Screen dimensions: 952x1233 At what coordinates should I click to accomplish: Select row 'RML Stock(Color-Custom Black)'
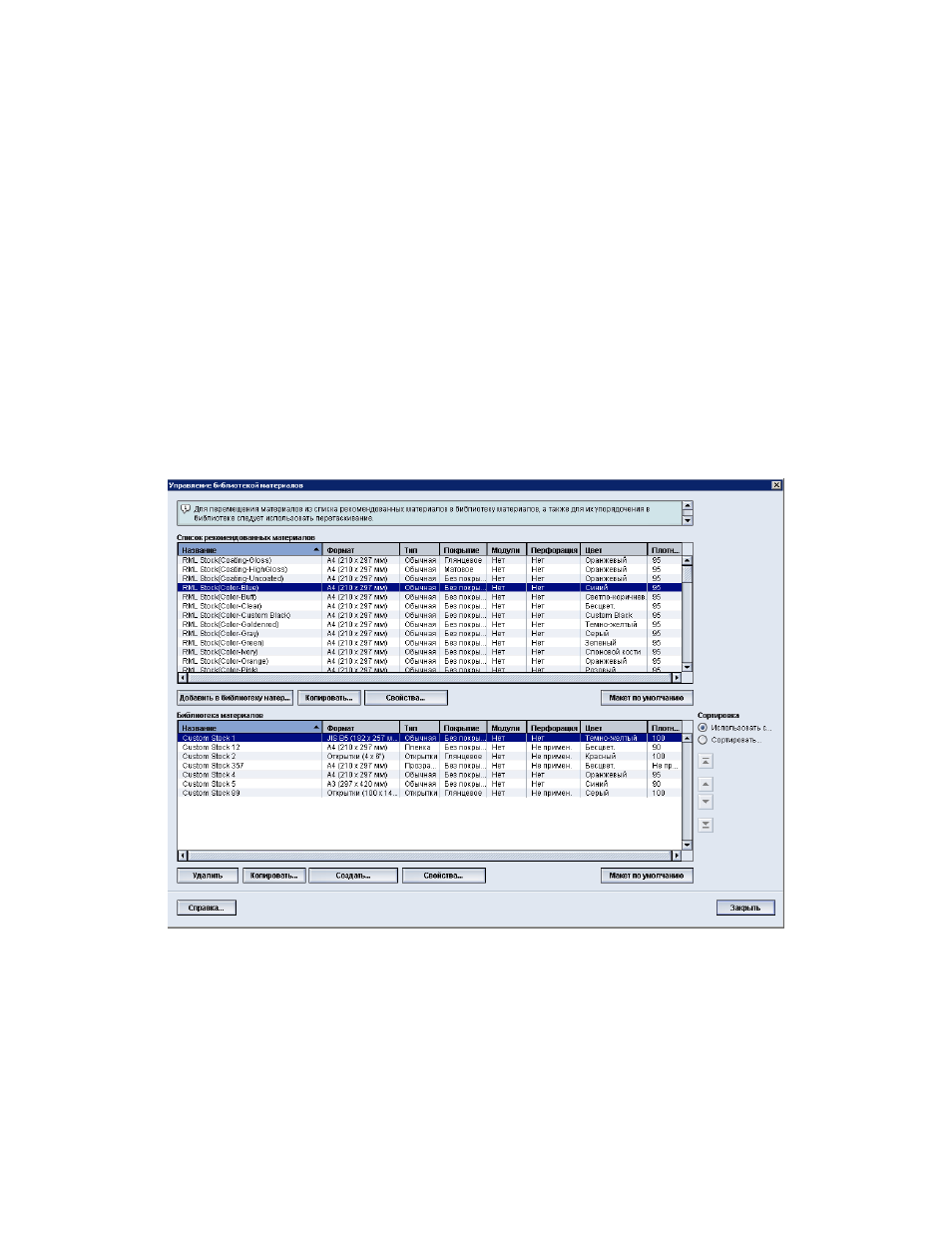point(429,615)
